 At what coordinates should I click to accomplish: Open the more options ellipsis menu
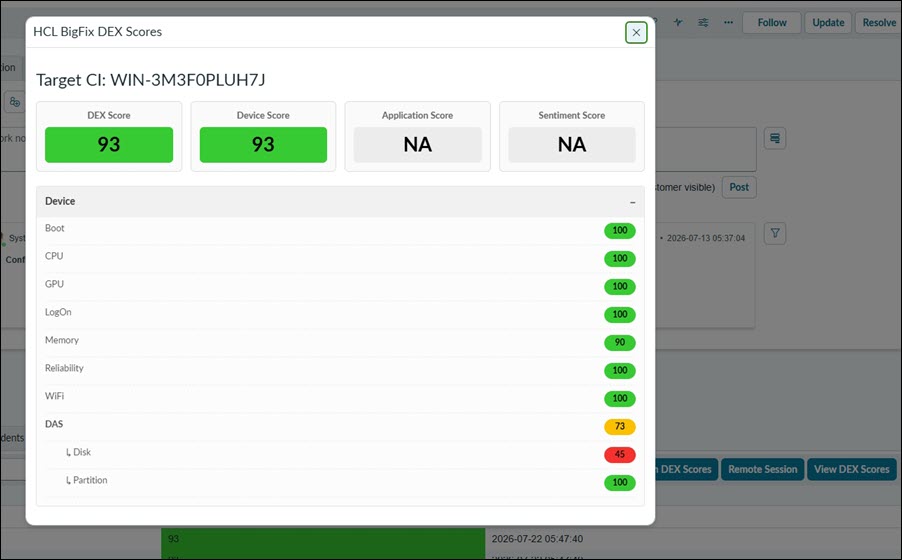[x=728, y=22]
